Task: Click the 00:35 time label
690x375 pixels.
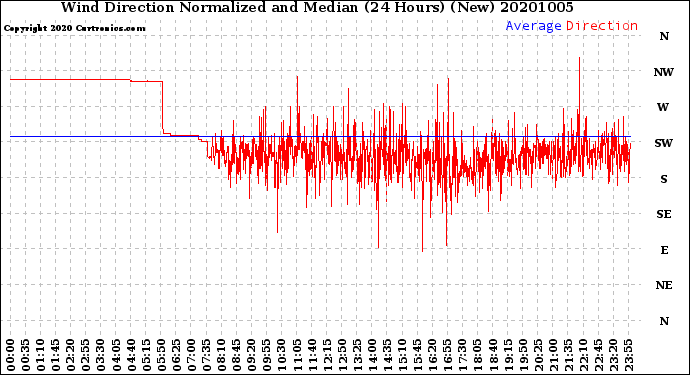Action: pyautogui.click(x=26, y=355)
